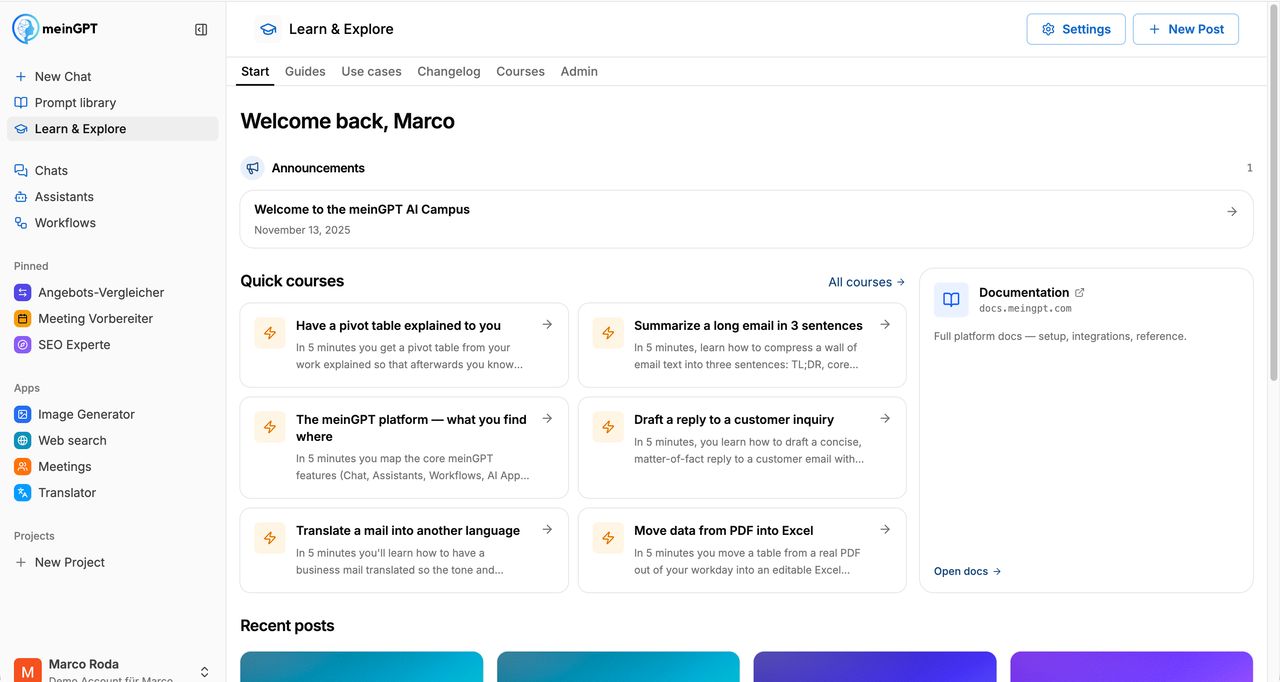Switch to the Start tab
Image resolution: width=1280 pixels, height=682 pixels.
255,71
